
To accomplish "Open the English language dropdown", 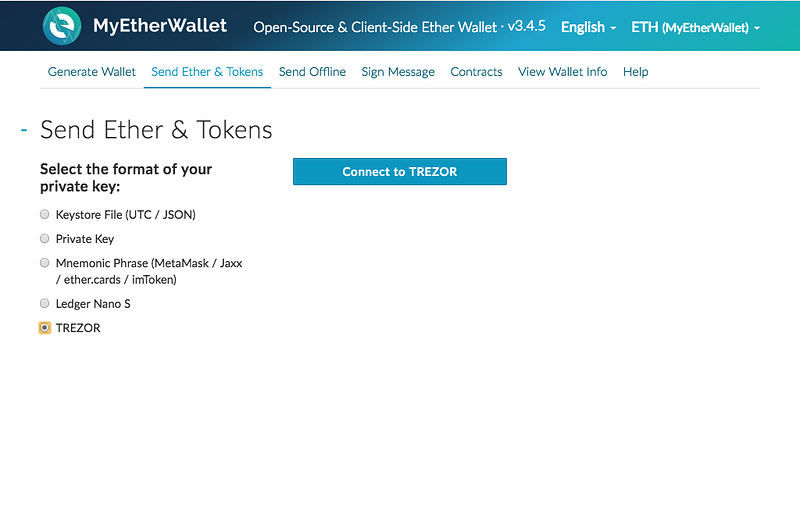I will [588, 27].
